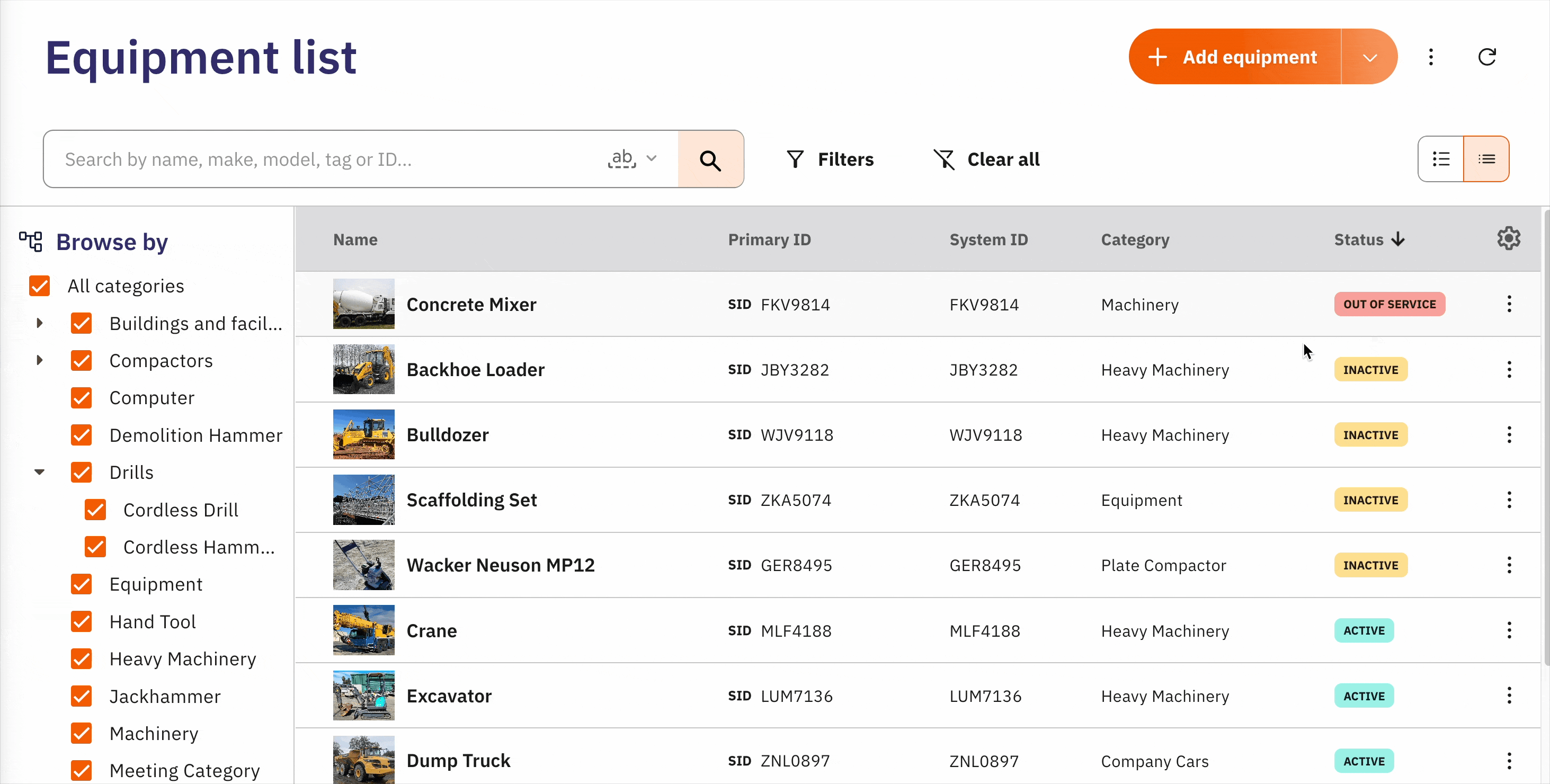Screen dimensions: 1550x784
Task: Uncheck Buildings and facilities category
Action: pyautogui.click(x=81, y=323)
